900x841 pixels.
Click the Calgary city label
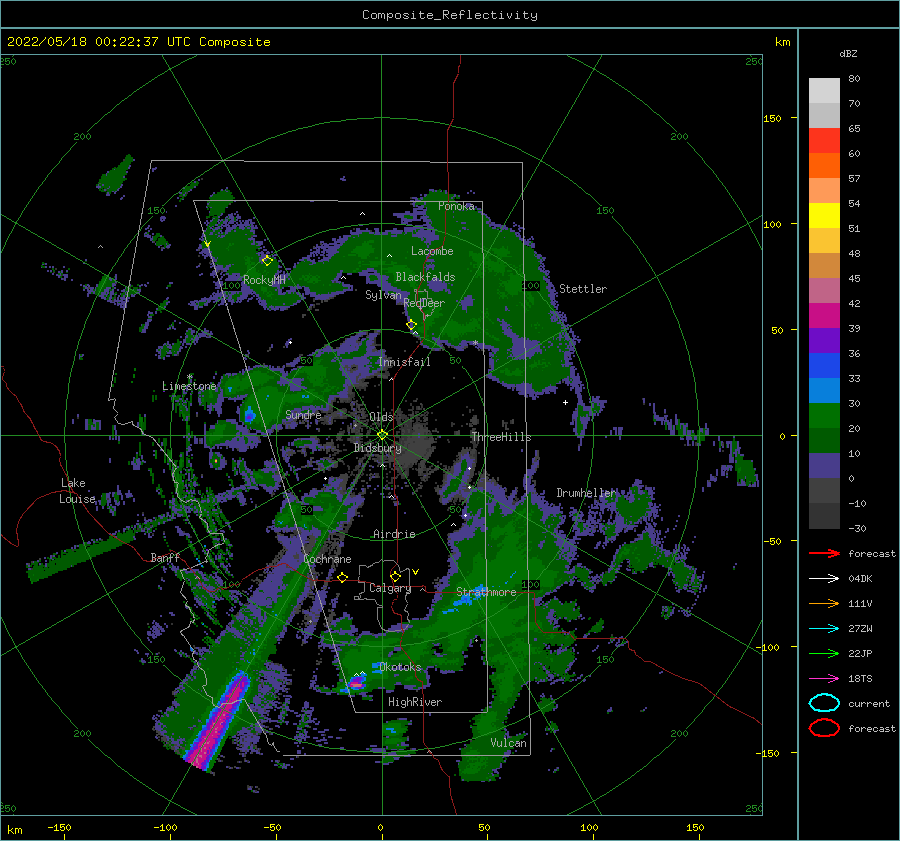(390, 588)
